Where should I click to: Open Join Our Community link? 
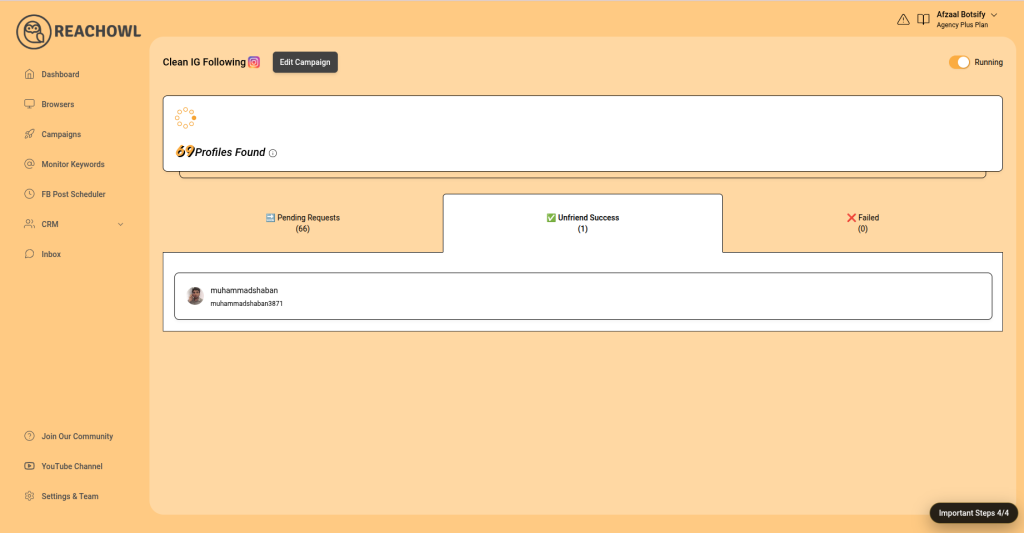pyautogui.click(x=76, y=436)
